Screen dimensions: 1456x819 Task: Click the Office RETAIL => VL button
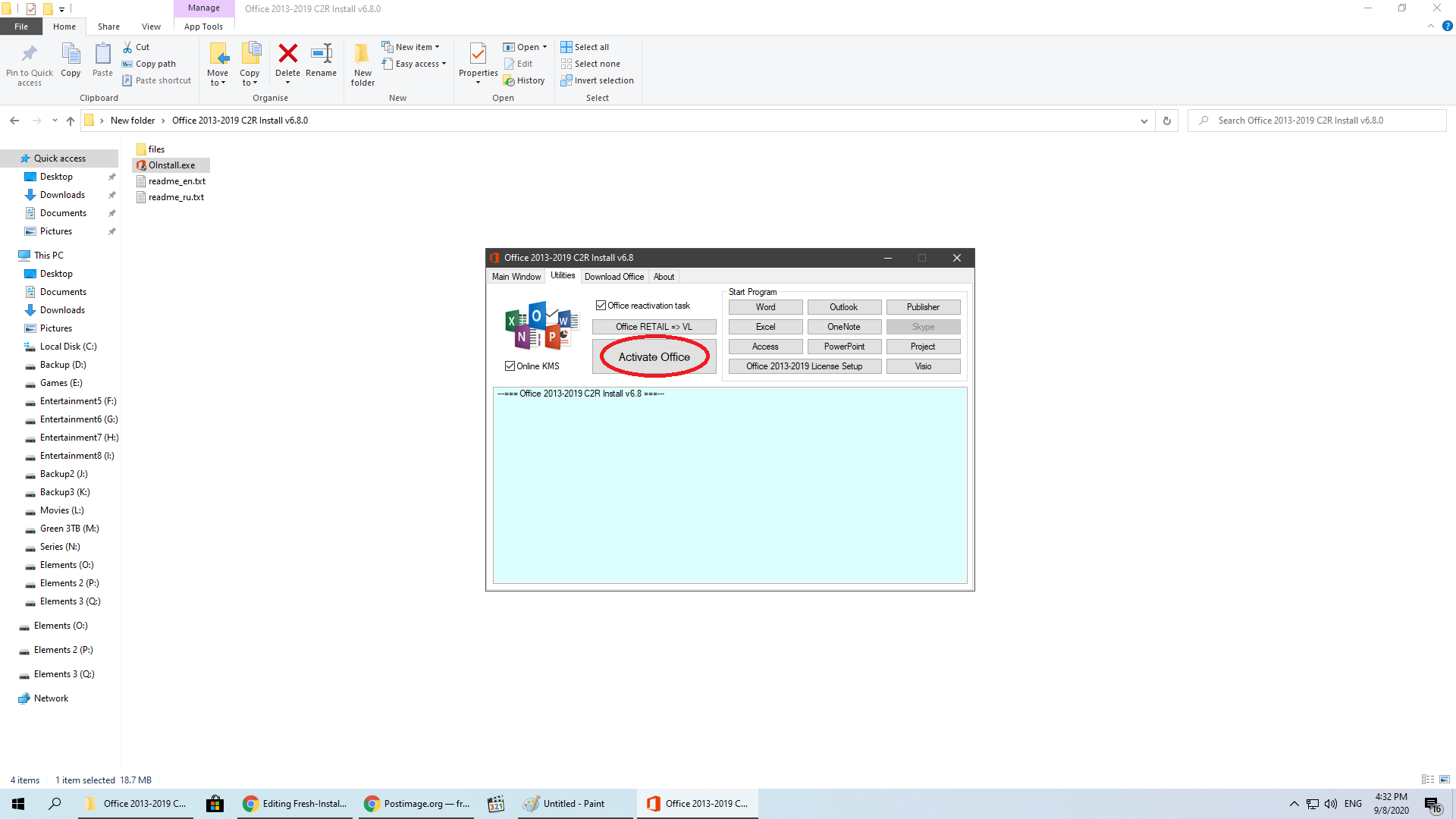pos(654,327)
